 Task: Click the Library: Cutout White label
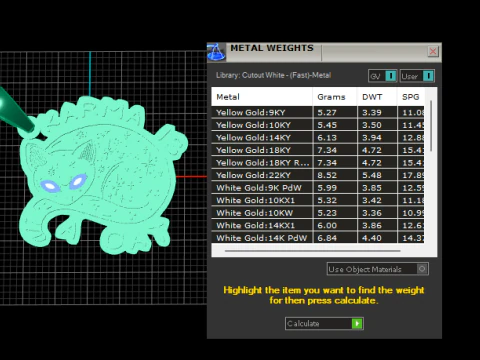[273, 75]
